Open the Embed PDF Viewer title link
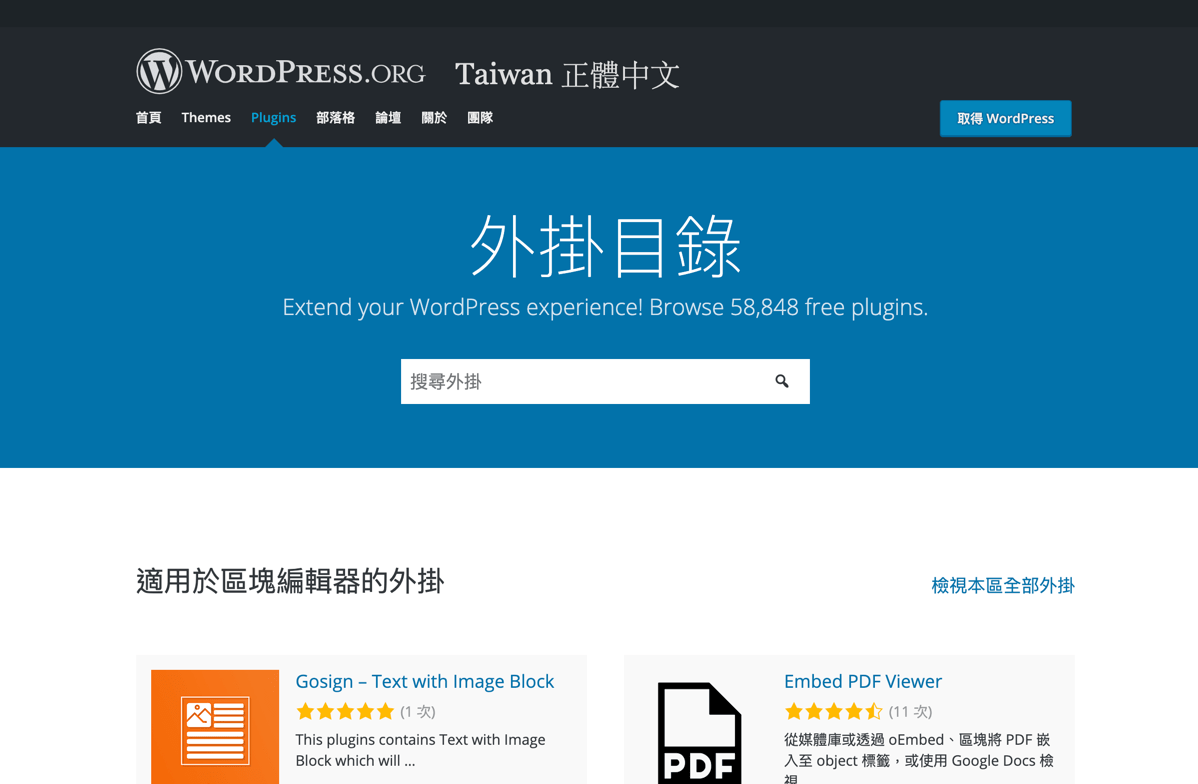Image resolution: width=1198 pixels, height=784 pixels. point(863,681)
